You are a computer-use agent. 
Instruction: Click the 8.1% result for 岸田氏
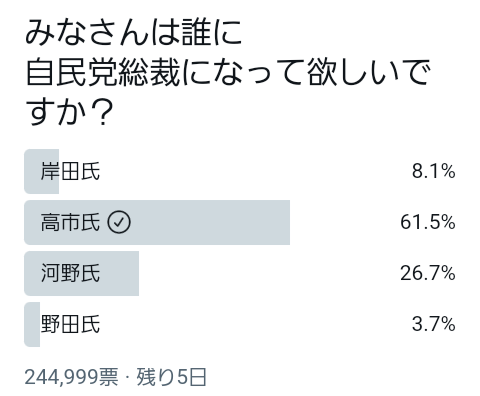(433, 172)
